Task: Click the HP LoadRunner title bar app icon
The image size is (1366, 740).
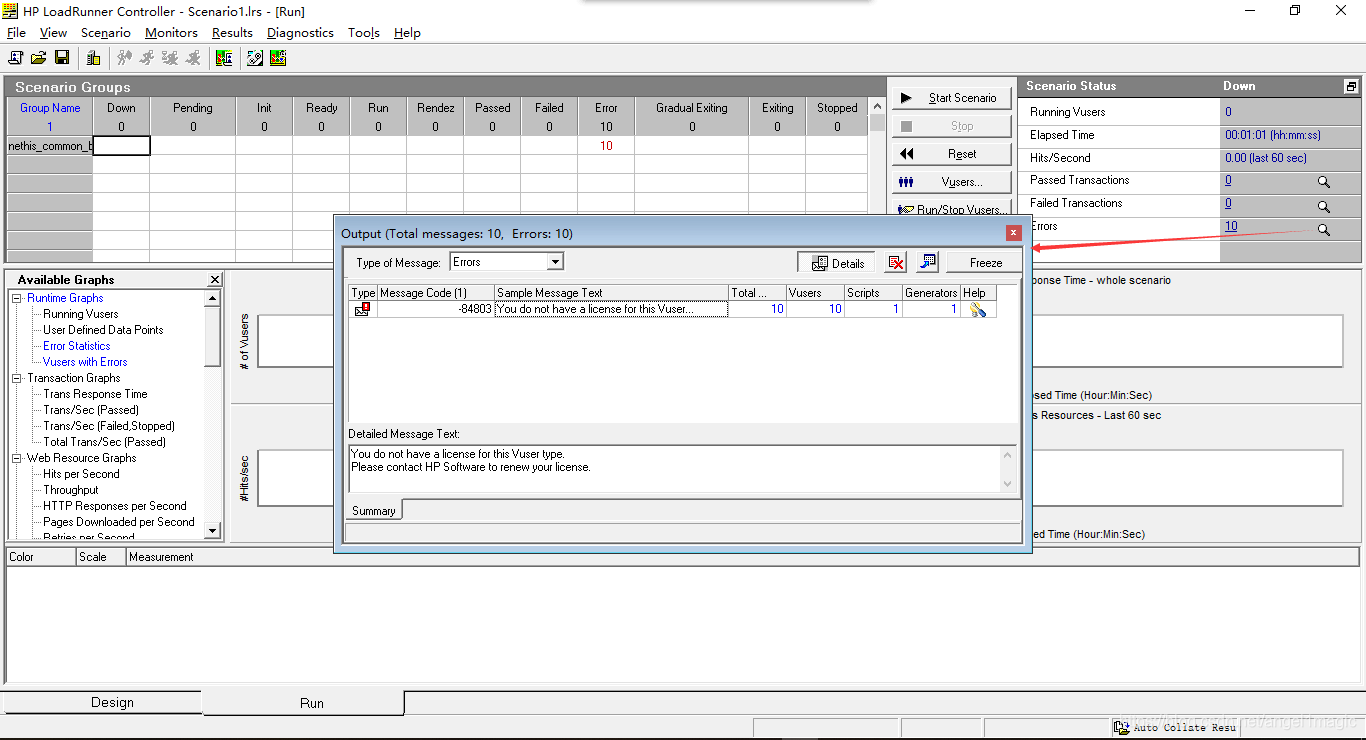Action: pyautogui.click(x=11, y=11)
